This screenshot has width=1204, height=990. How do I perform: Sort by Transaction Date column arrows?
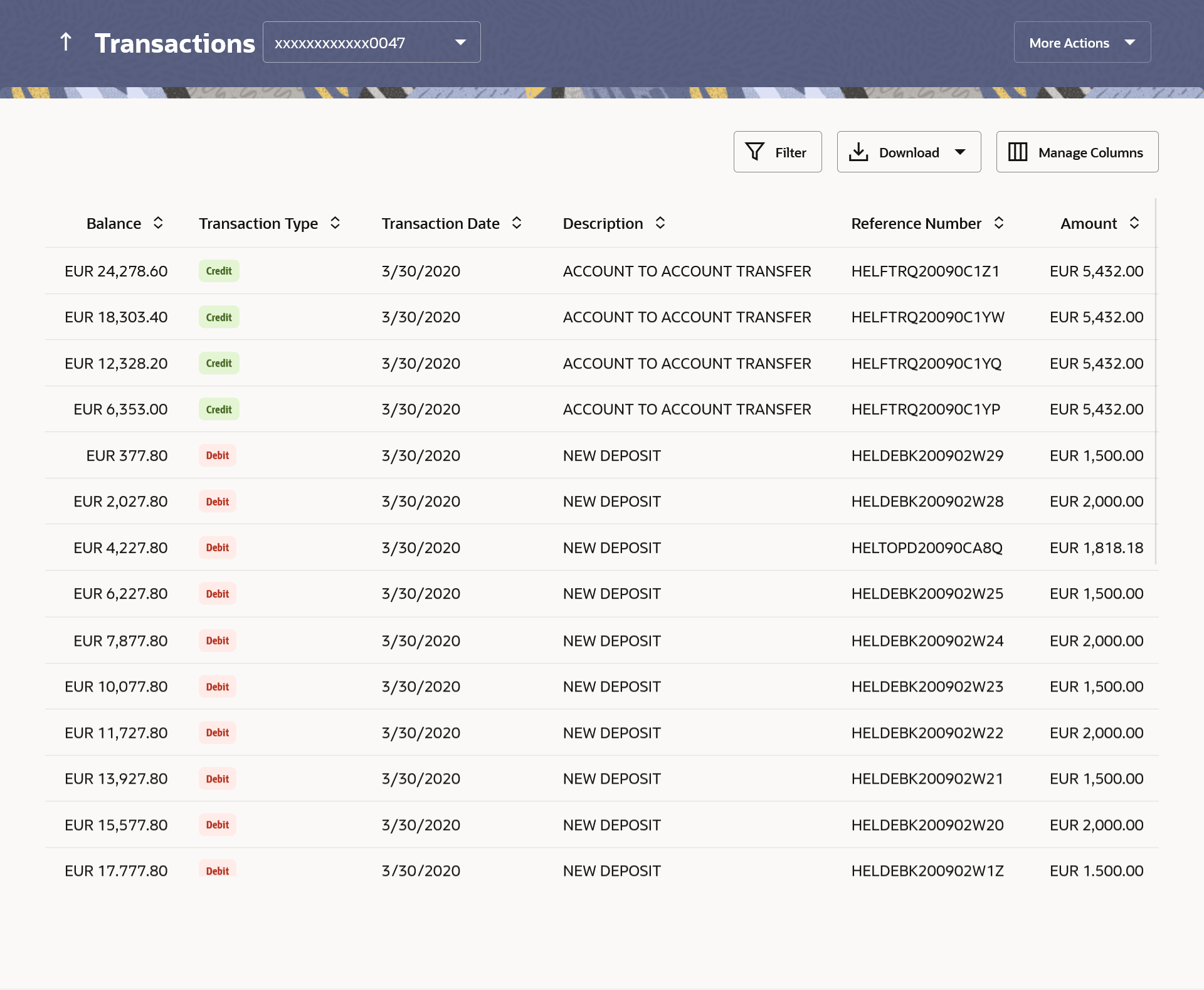pos(517,223)
